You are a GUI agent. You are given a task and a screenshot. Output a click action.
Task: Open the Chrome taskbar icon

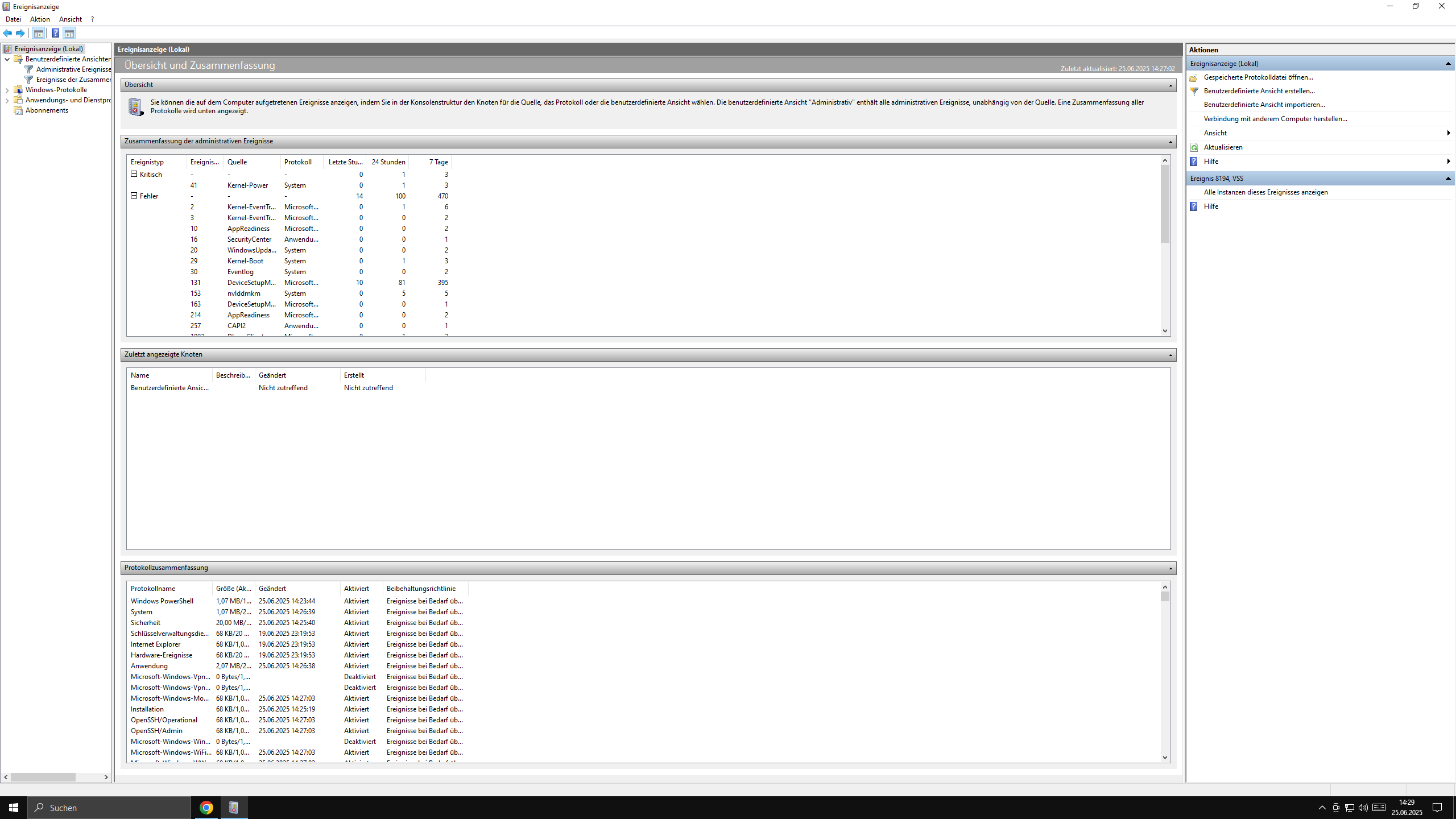[206, 807]
